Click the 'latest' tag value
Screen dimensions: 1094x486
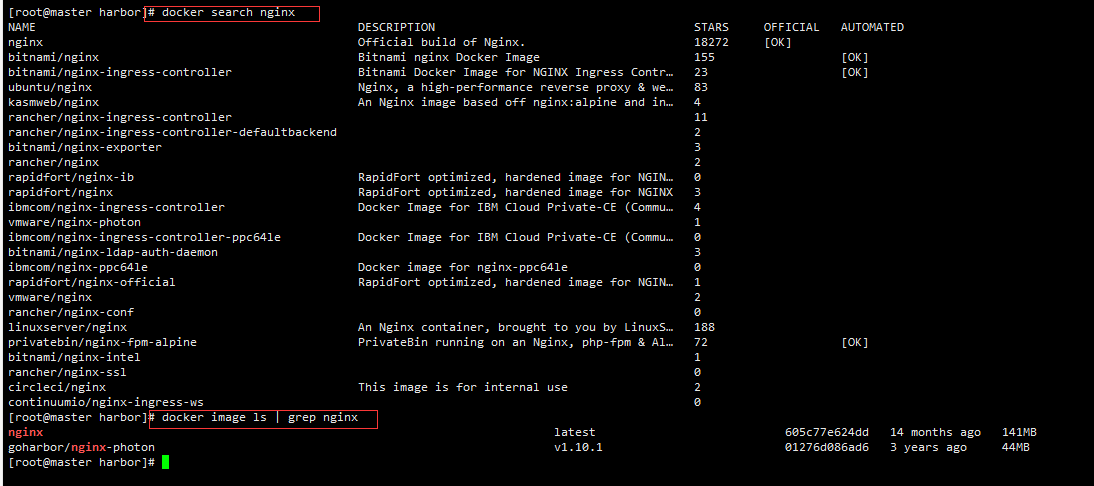coord(575,432)
